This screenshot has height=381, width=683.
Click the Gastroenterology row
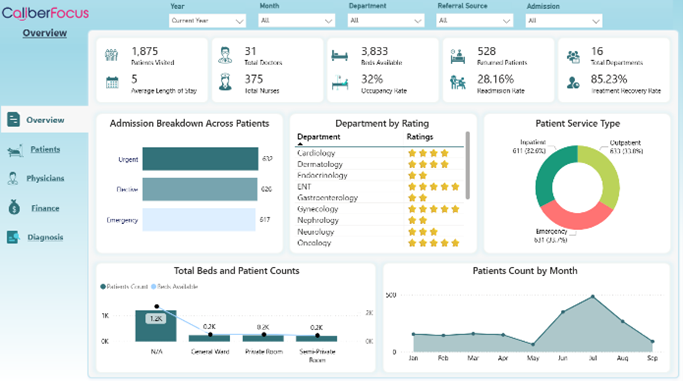pos(379,198)
